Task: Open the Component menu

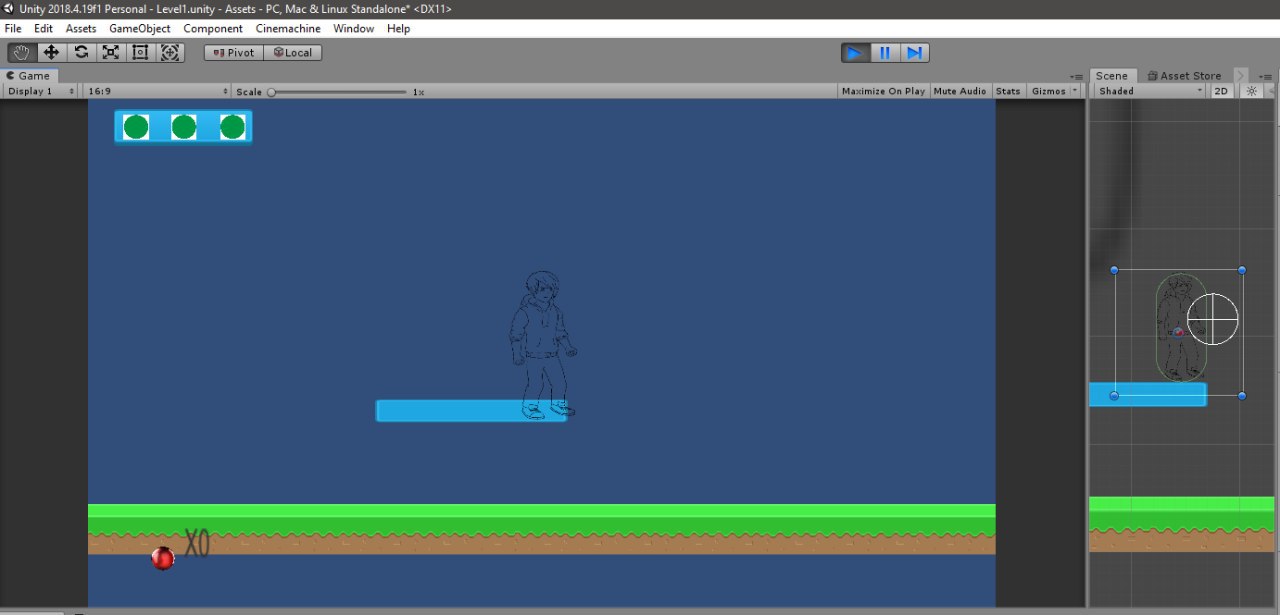Action: click(213, 29)
